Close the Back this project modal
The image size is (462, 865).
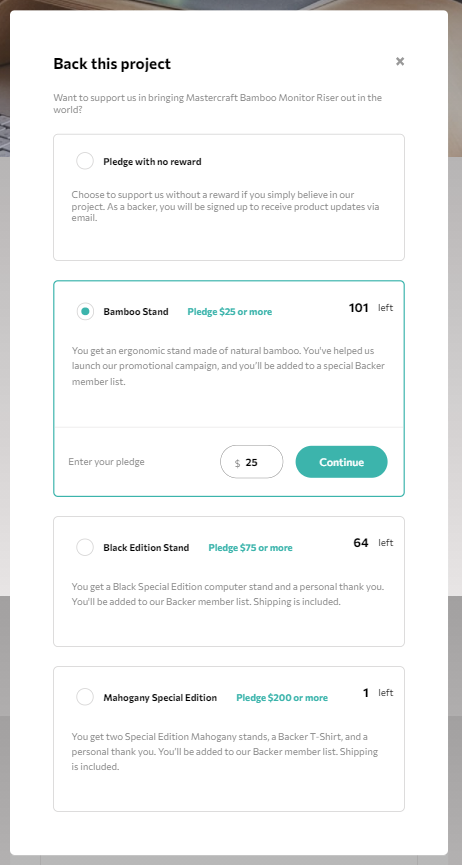coord(400,61)
